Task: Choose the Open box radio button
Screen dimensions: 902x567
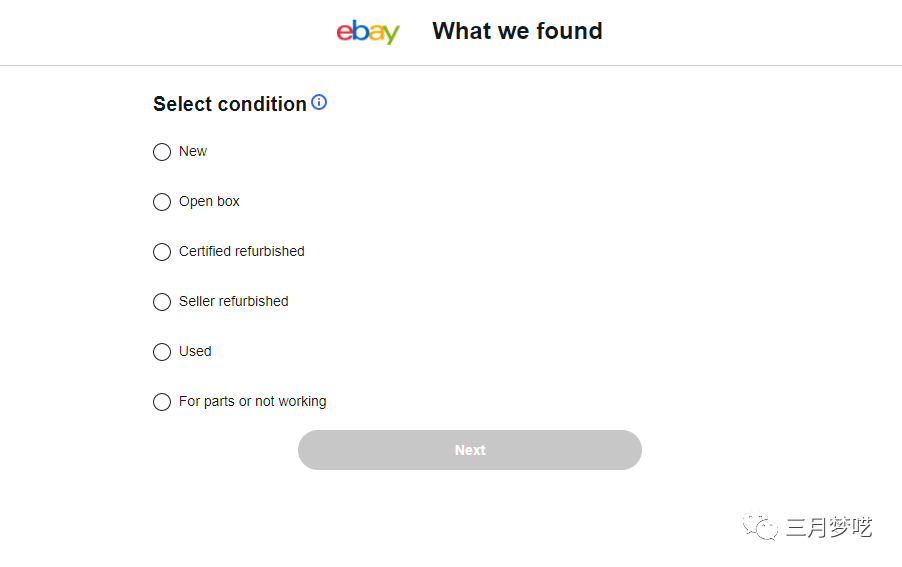Action: coord(162,202)
